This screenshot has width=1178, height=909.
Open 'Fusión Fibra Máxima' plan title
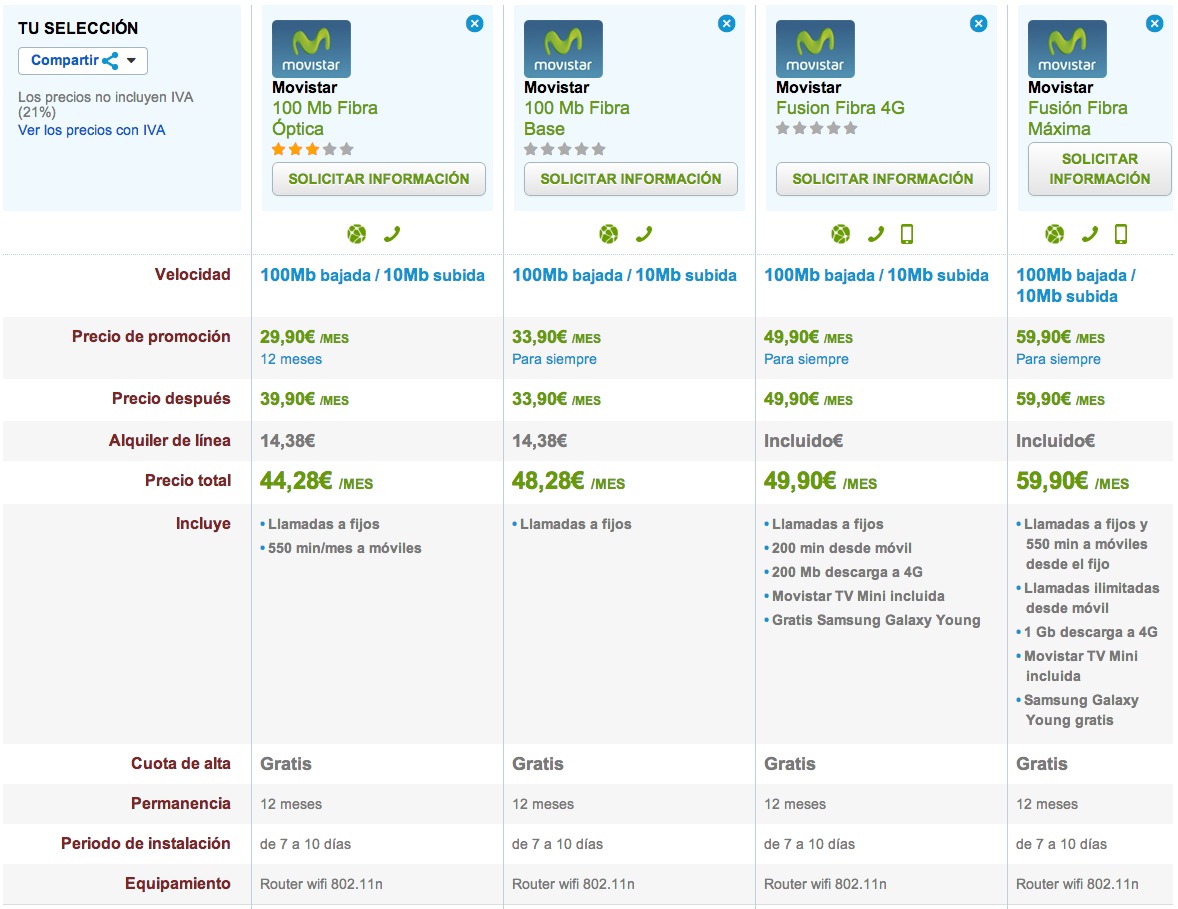point(1077,118)
